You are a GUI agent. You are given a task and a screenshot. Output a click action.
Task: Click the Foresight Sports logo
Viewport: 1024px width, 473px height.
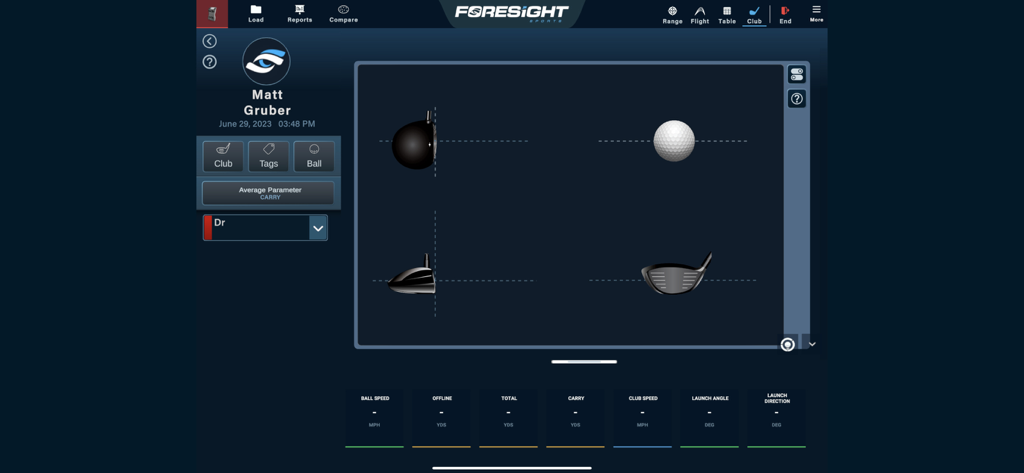(511, 13)
